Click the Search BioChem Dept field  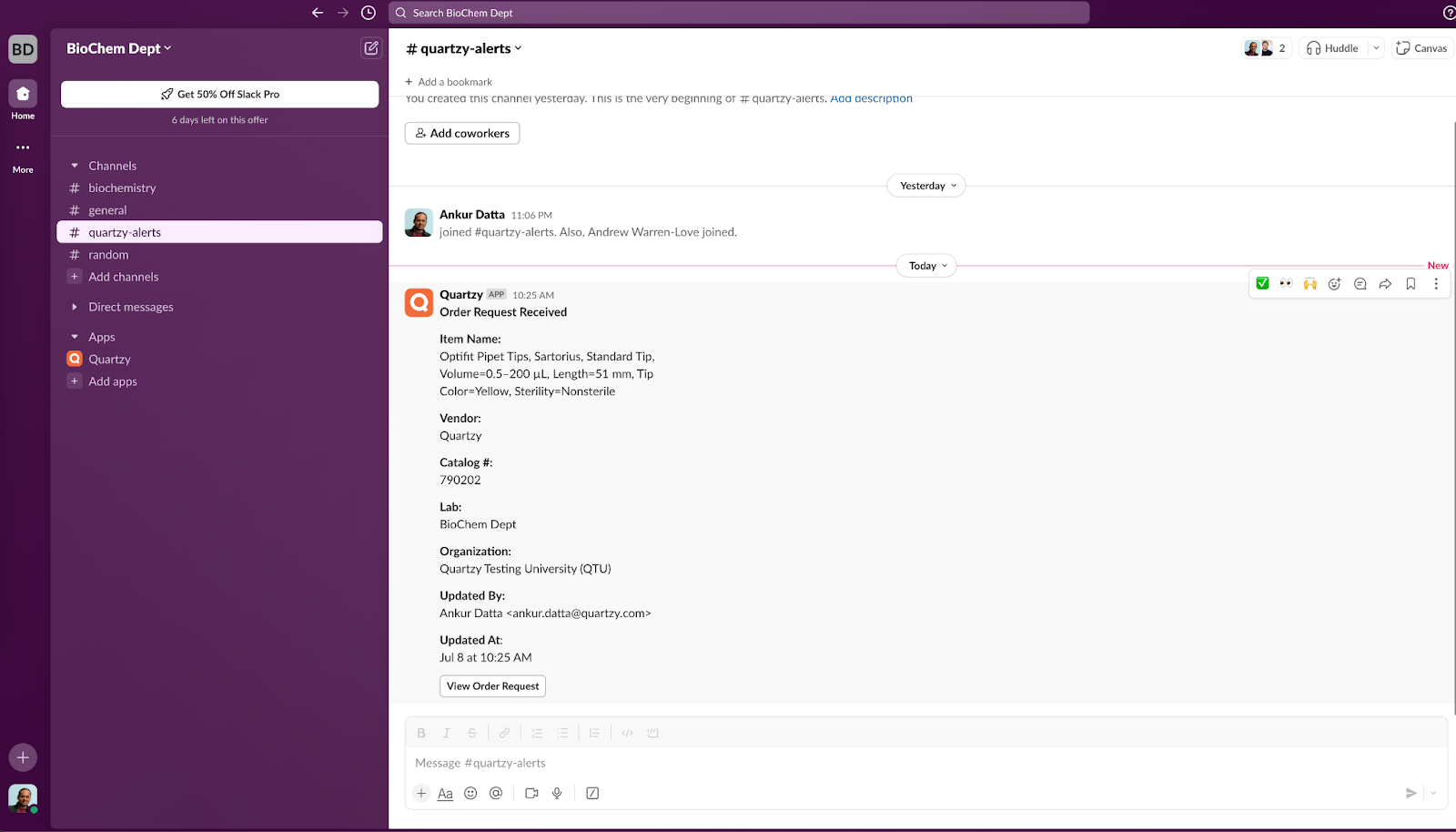pos(739,13)
